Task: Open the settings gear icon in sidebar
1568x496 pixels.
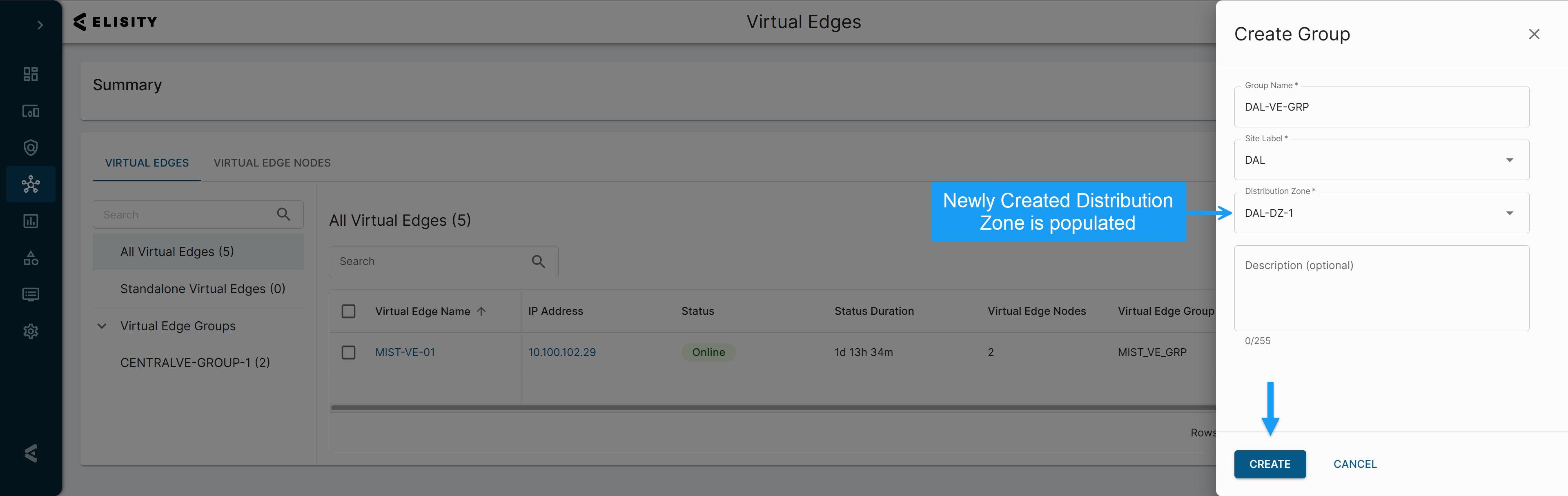Action: [x=31, y=331]
